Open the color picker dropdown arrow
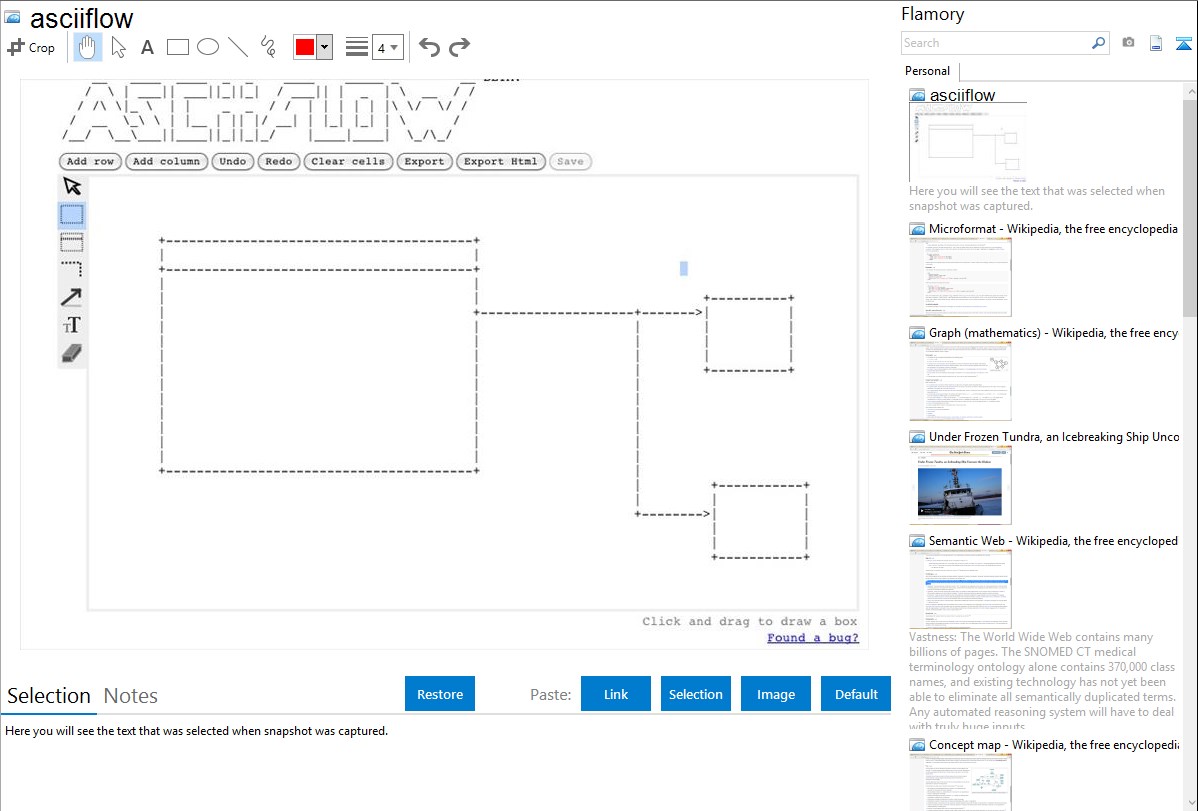Viewport: 1198px width, 811px height. [x=324, y=47]
